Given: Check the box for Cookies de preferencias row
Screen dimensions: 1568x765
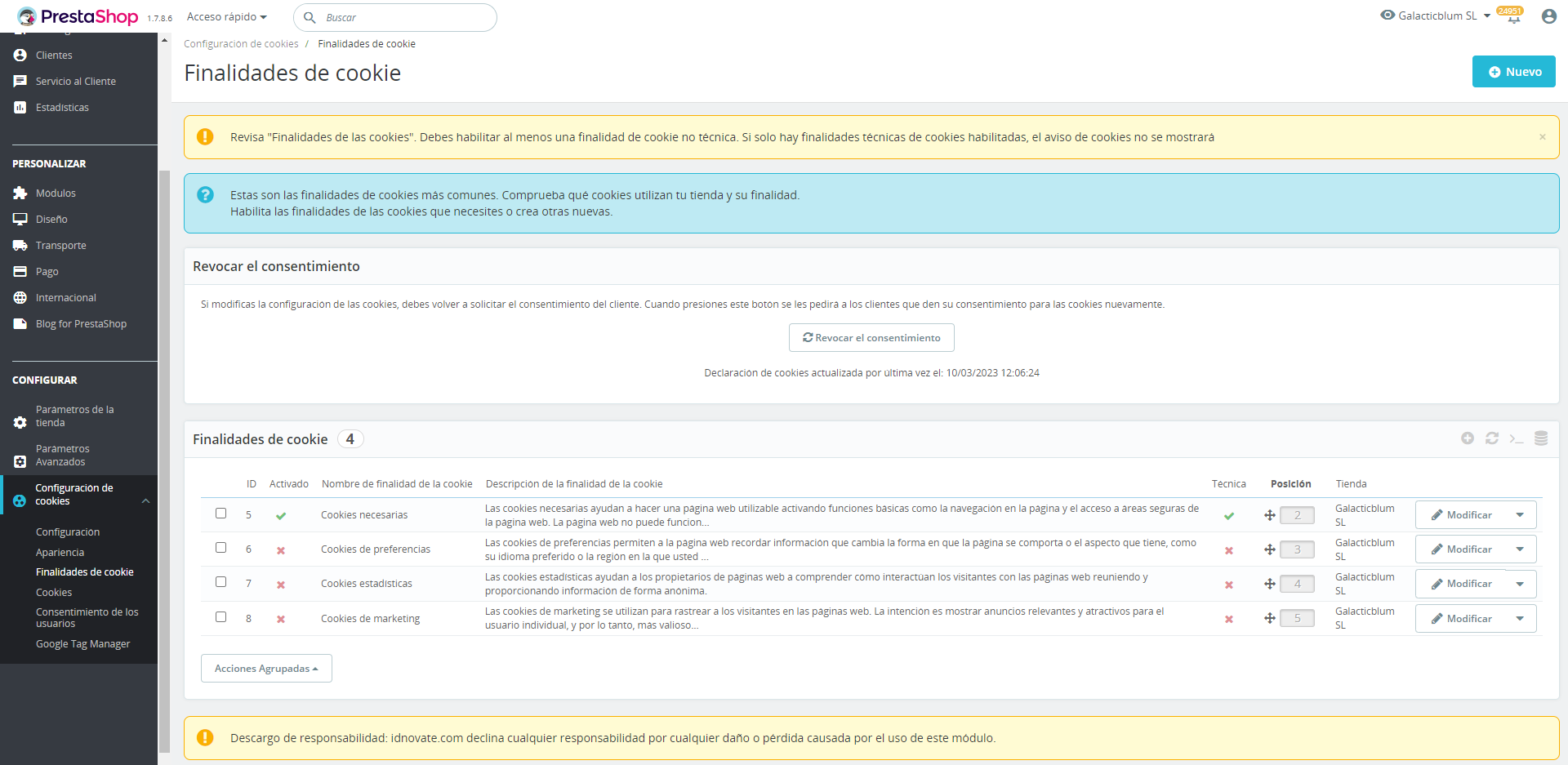Looking at the screenshot, I should (220, 548).
